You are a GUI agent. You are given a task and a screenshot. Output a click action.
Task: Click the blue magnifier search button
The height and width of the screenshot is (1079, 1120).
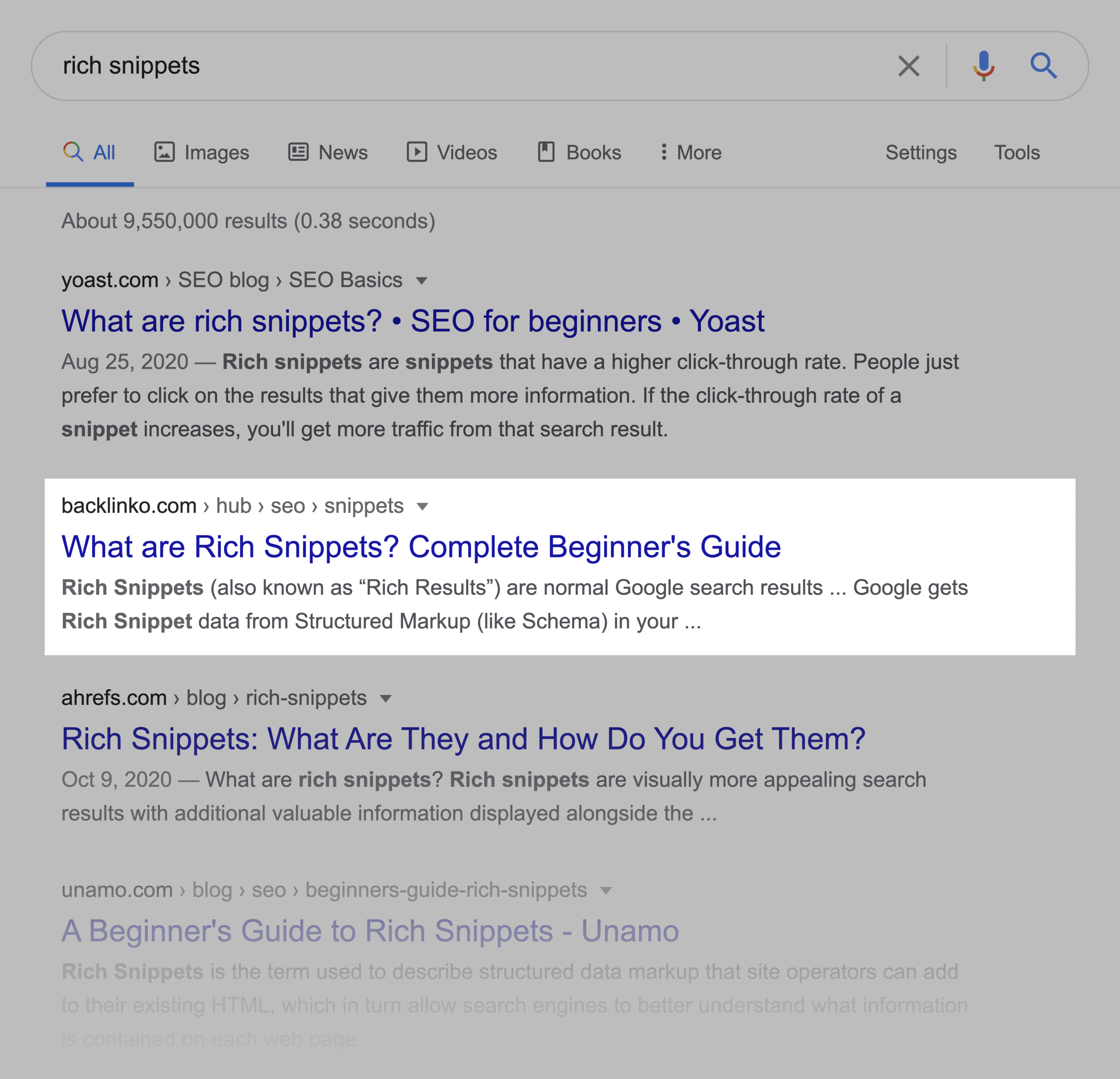point(1043,66)
